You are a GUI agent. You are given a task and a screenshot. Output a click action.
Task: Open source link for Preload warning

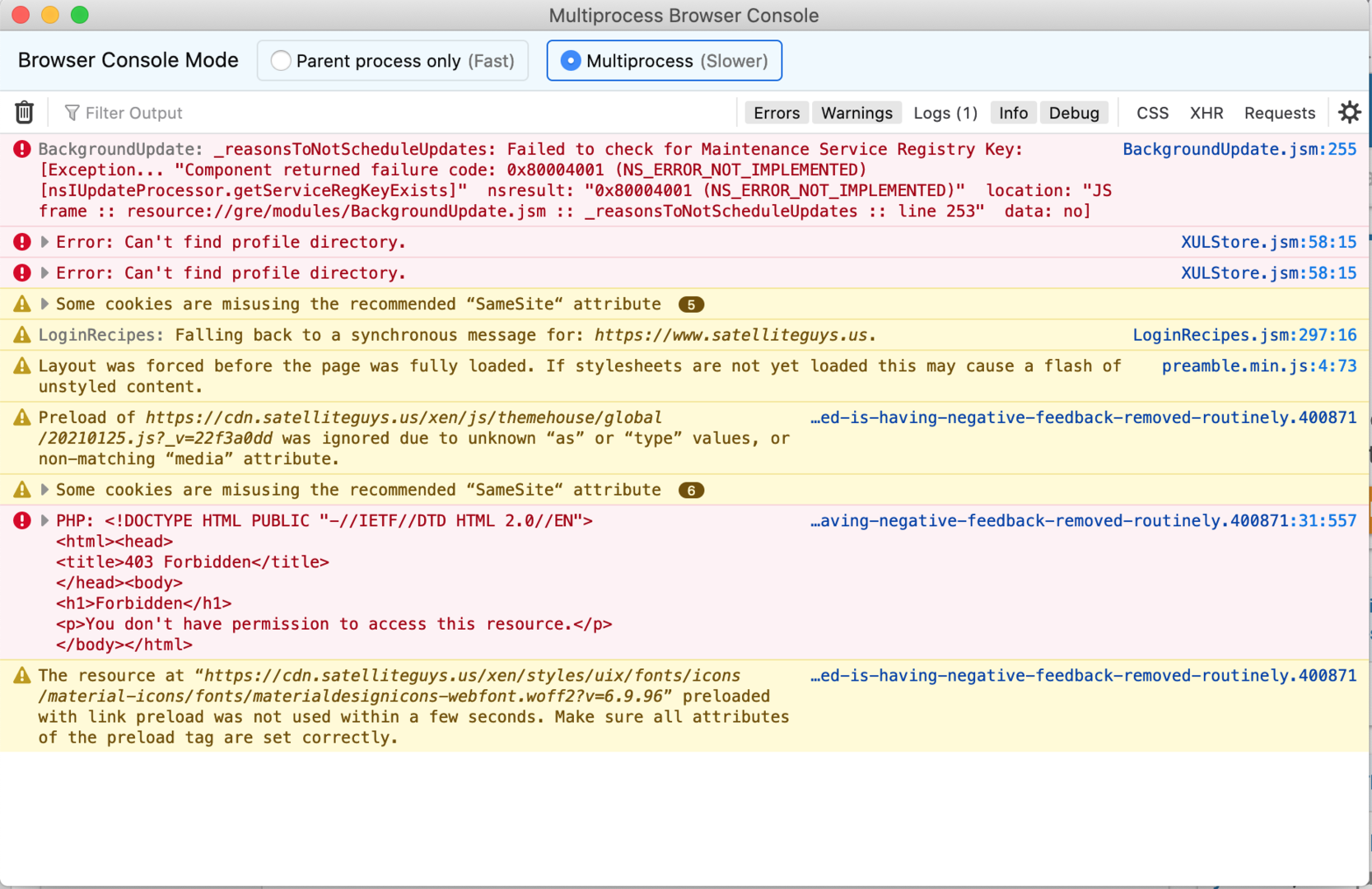click(x=1083, y=417)
